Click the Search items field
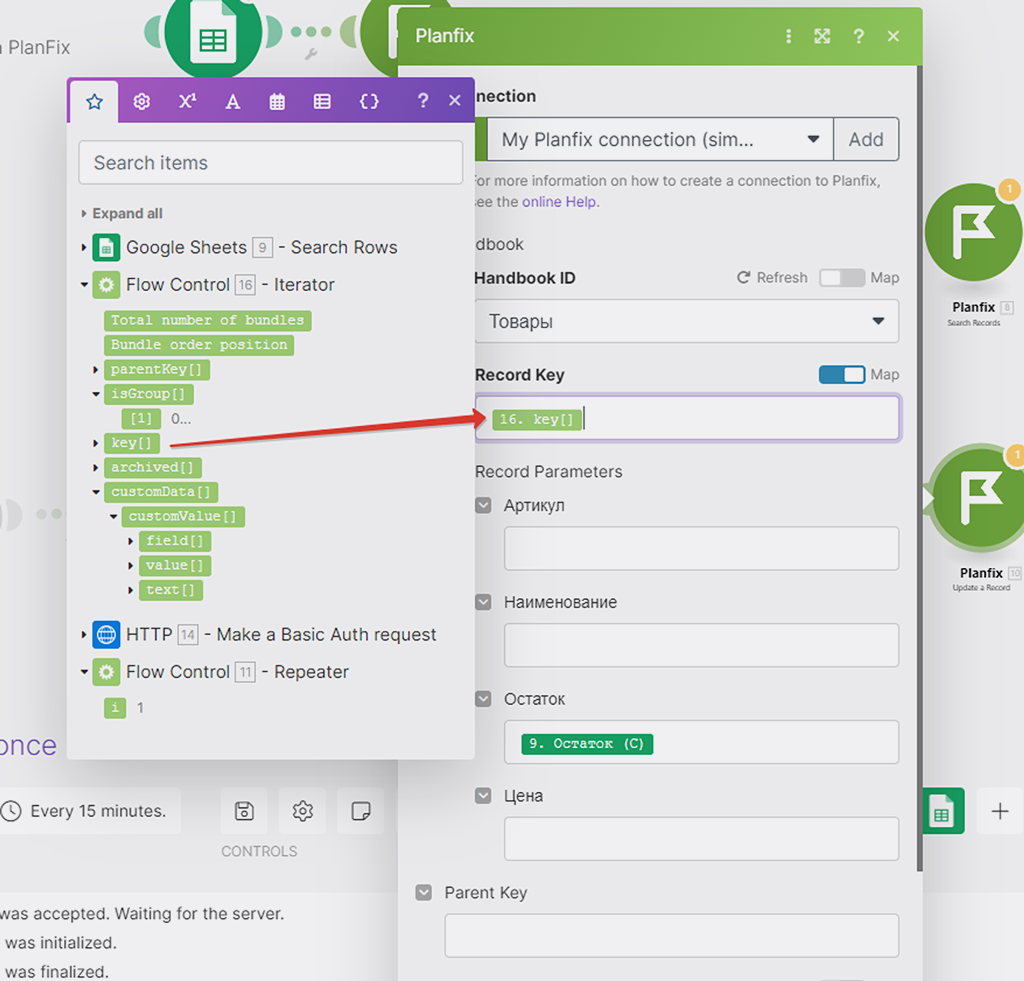Image resolution: width=1024 pixels, height=981 pixels. [270, 163]
